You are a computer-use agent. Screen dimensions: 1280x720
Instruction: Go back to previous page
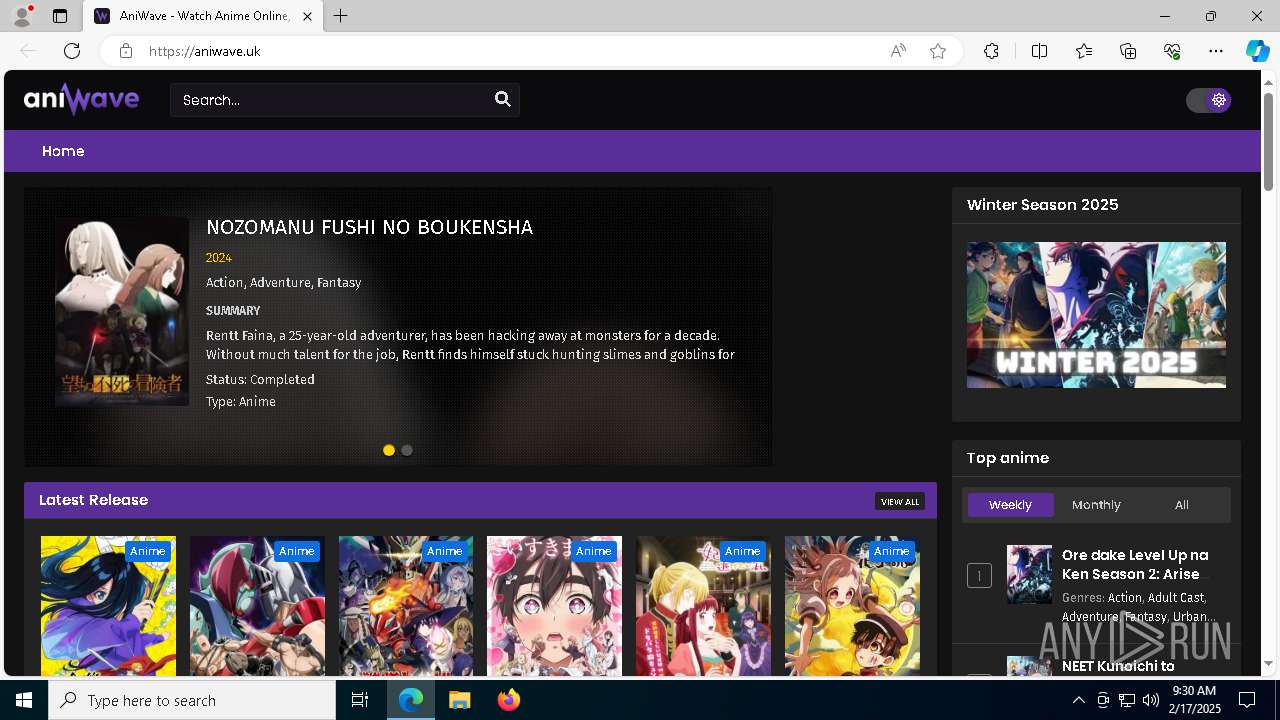click(x=28, y=51)
